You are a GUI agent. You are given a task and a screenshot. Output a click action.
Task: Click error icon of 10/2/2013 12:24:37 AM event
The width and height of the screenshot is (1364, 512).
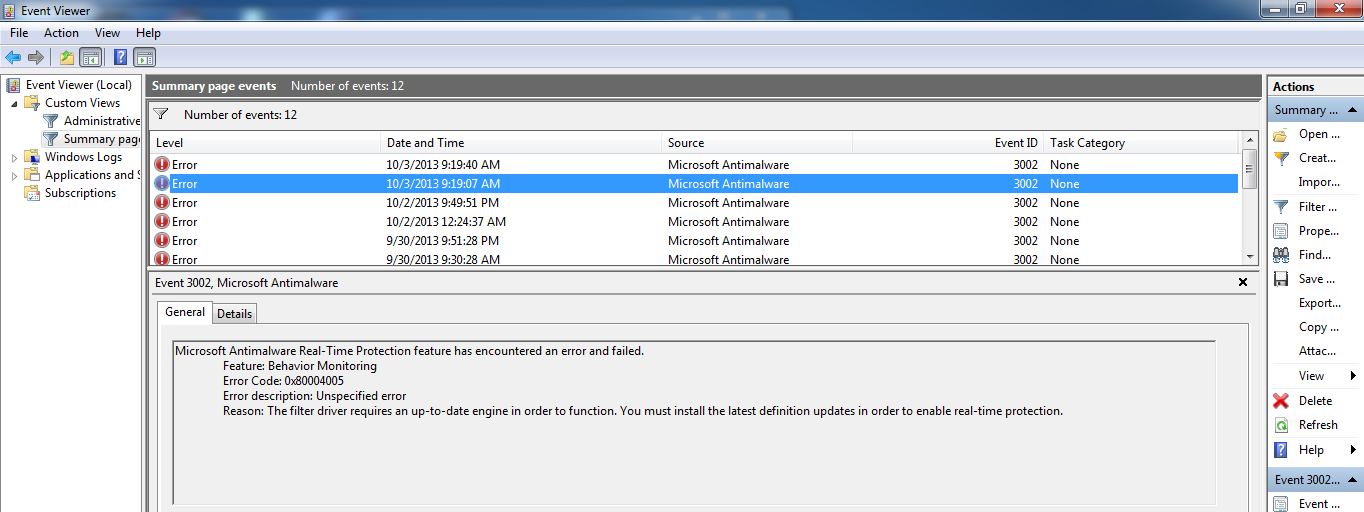(162, 221)
